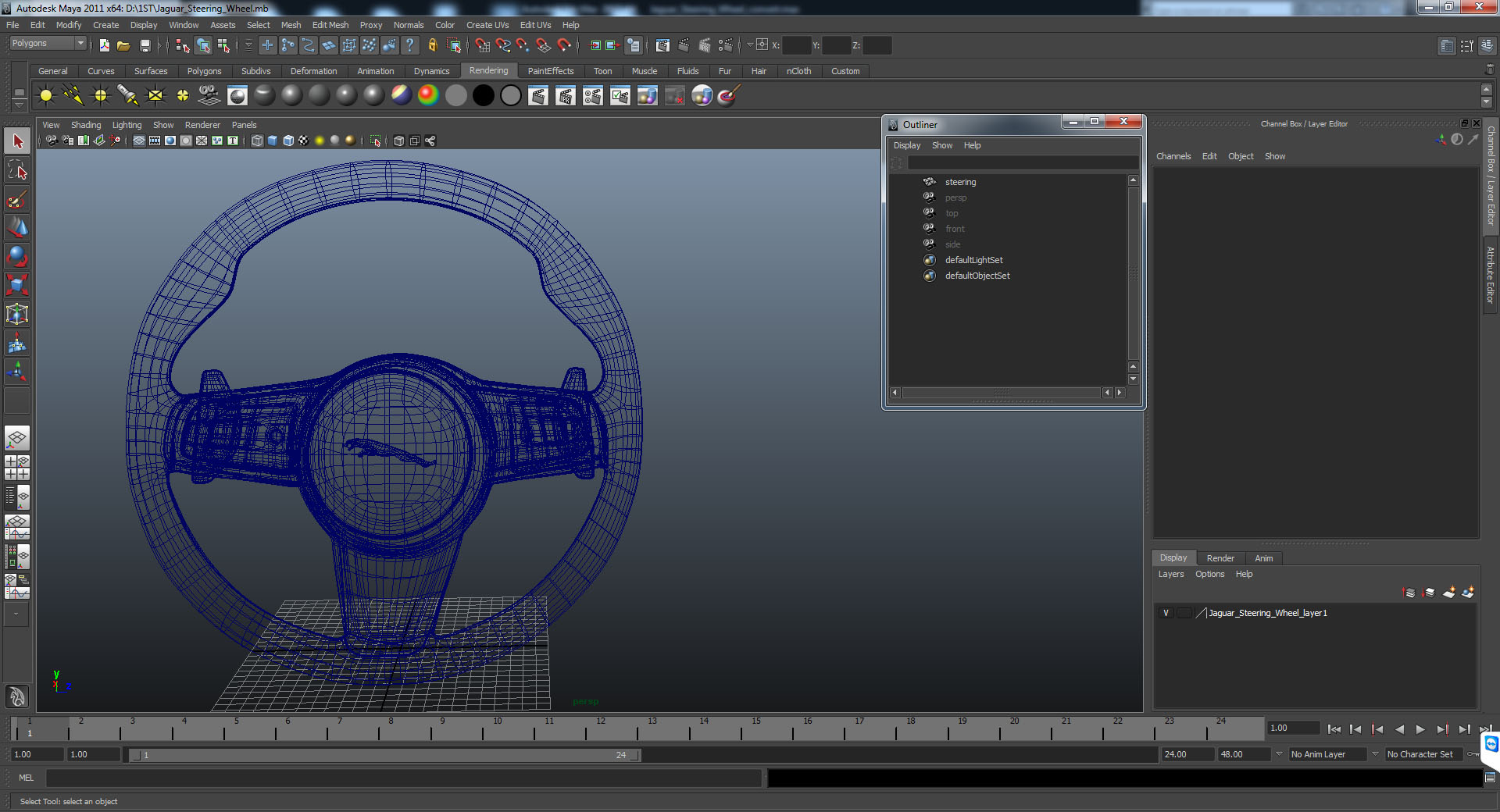Viewport: 1500px width, 812px height.
Task: Toggle the auto keyframe key button
Action: 1472,754
